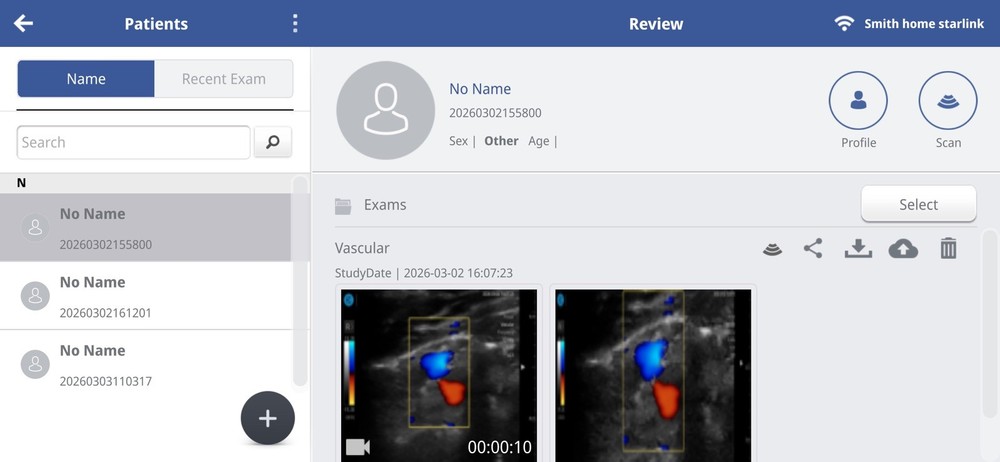Open the second vascular ultrasound image thumbnail

coord(653,375)
